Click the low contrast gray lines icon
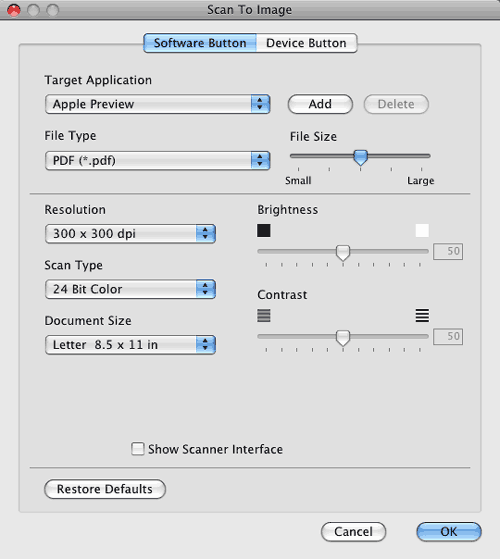The image size is (500, 559). pos(264,316)
